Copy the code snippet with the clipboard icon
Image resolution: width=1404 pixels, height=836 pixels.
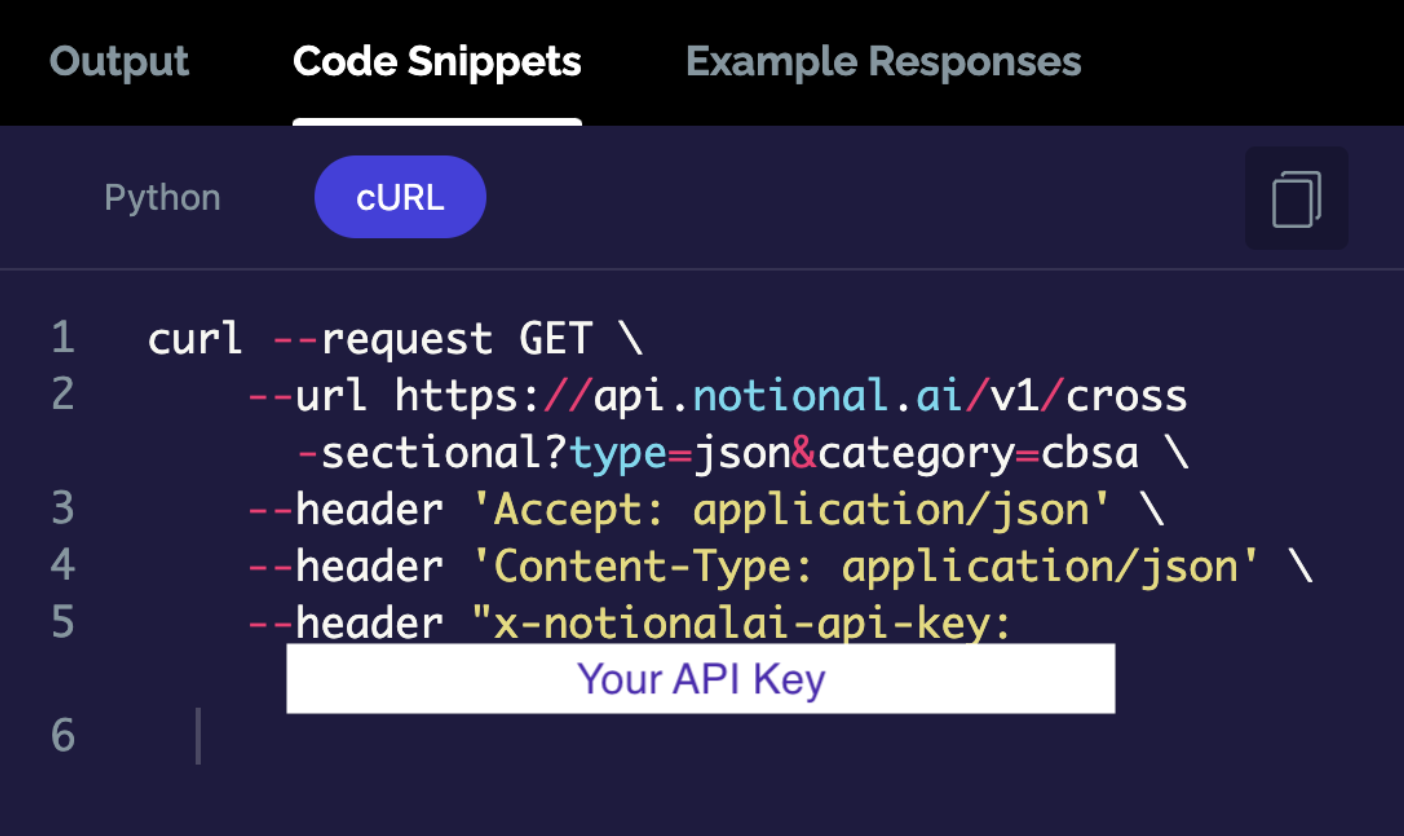click(x=1296, y=198)
